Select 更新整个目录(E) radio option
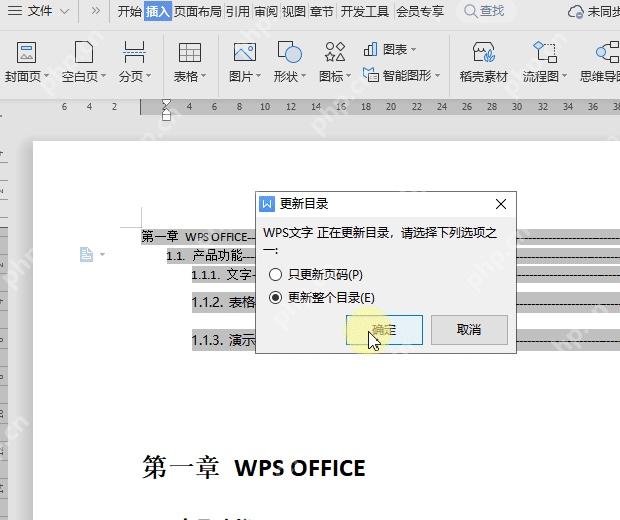The height and width of the screenshot is (520, 620). pyautogui.click(x=321, y=297)
